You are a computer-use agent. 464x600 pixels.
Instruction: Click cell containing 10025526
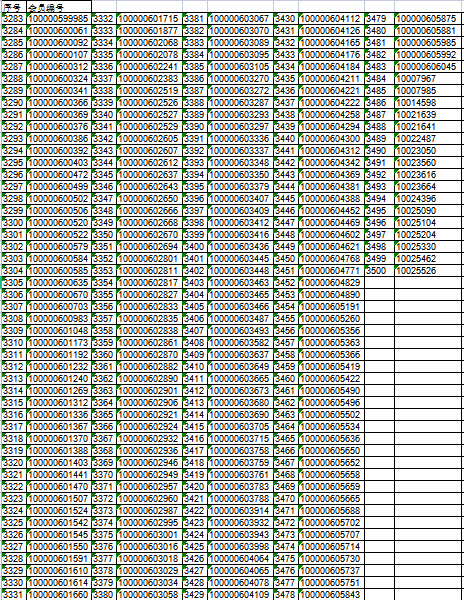click(x=429, y=271)
